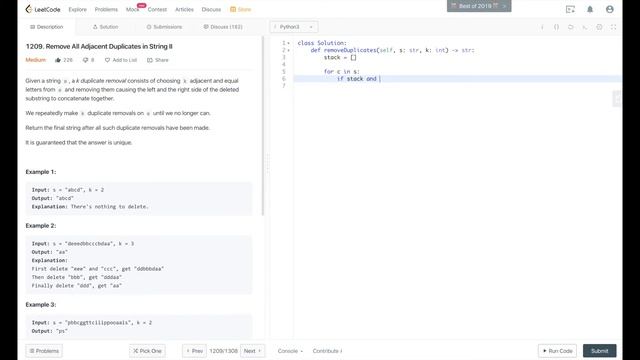Image resolution: width=640 pixels, height=360 pixels.
Task: Submit the solution
Action: point(600,351)
